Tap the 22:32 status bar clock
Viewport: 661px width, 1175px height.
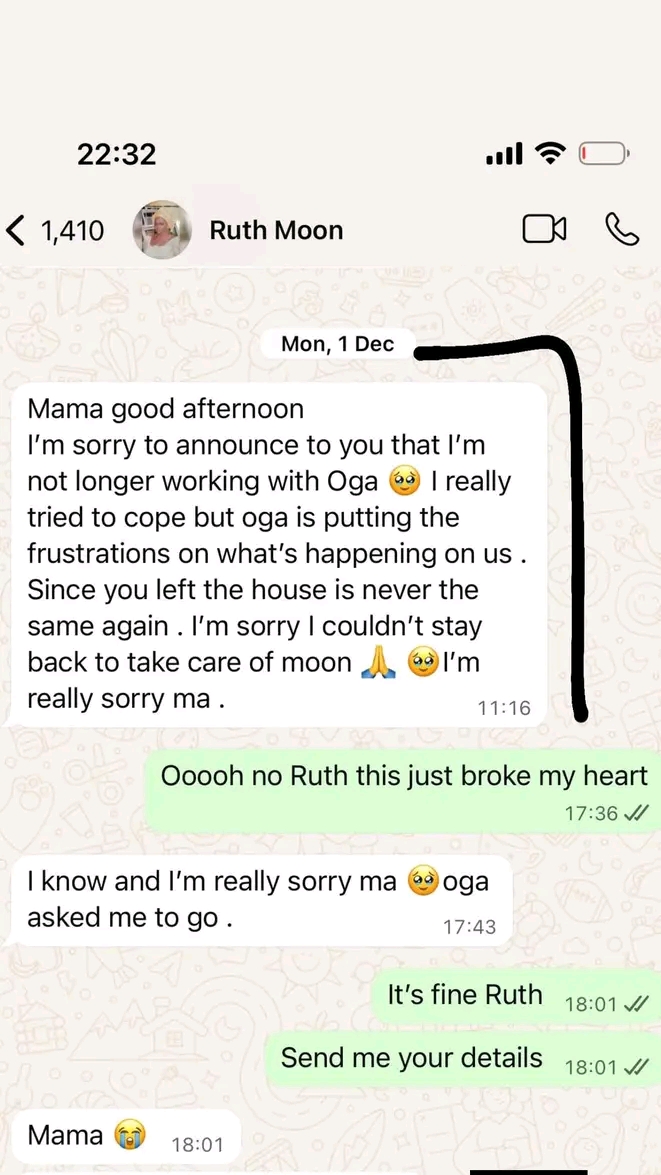click(x=116, y=154)
